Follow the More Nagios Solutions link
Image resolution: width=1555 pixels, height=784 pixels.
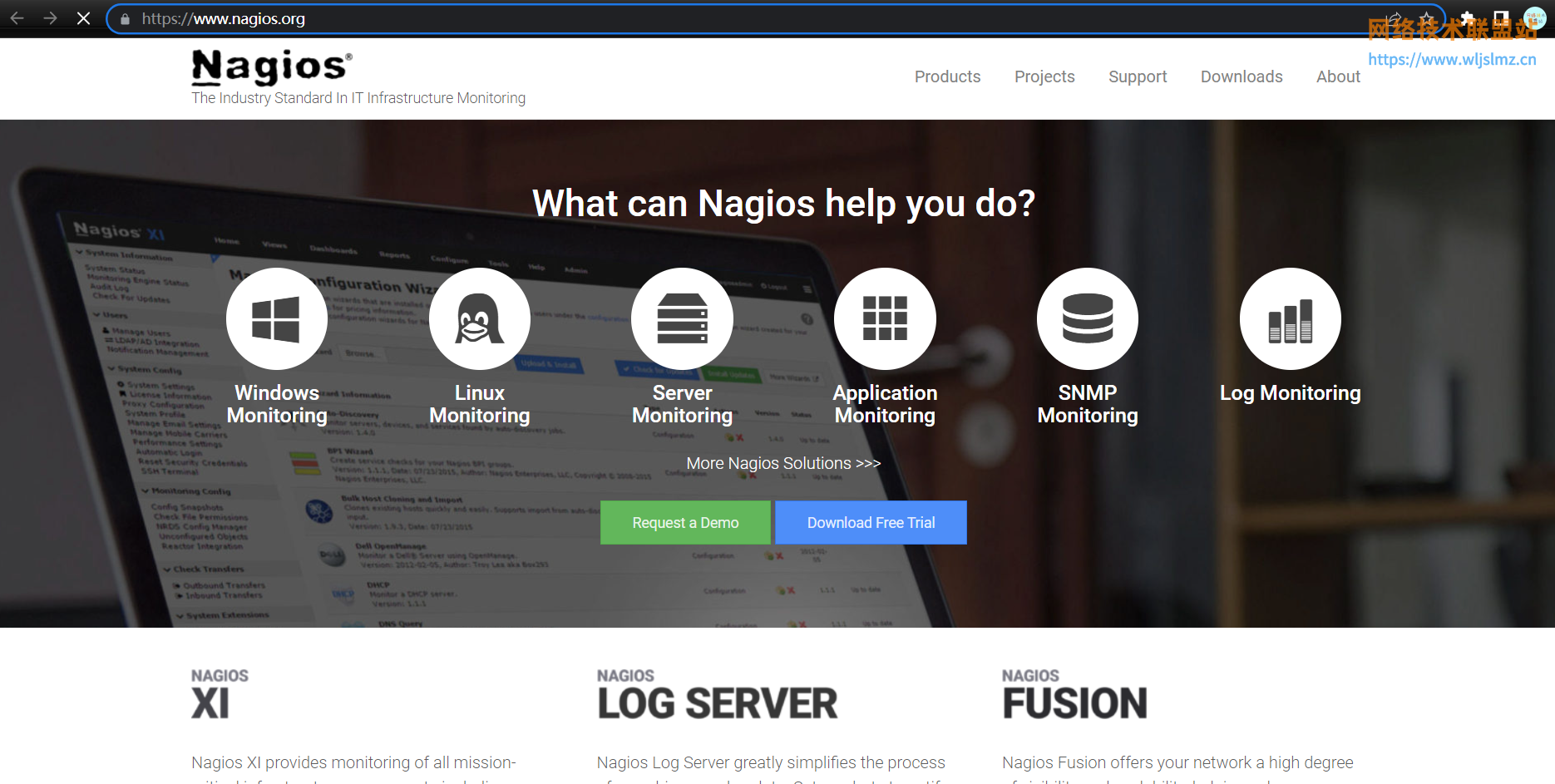(x=783, y=463)
